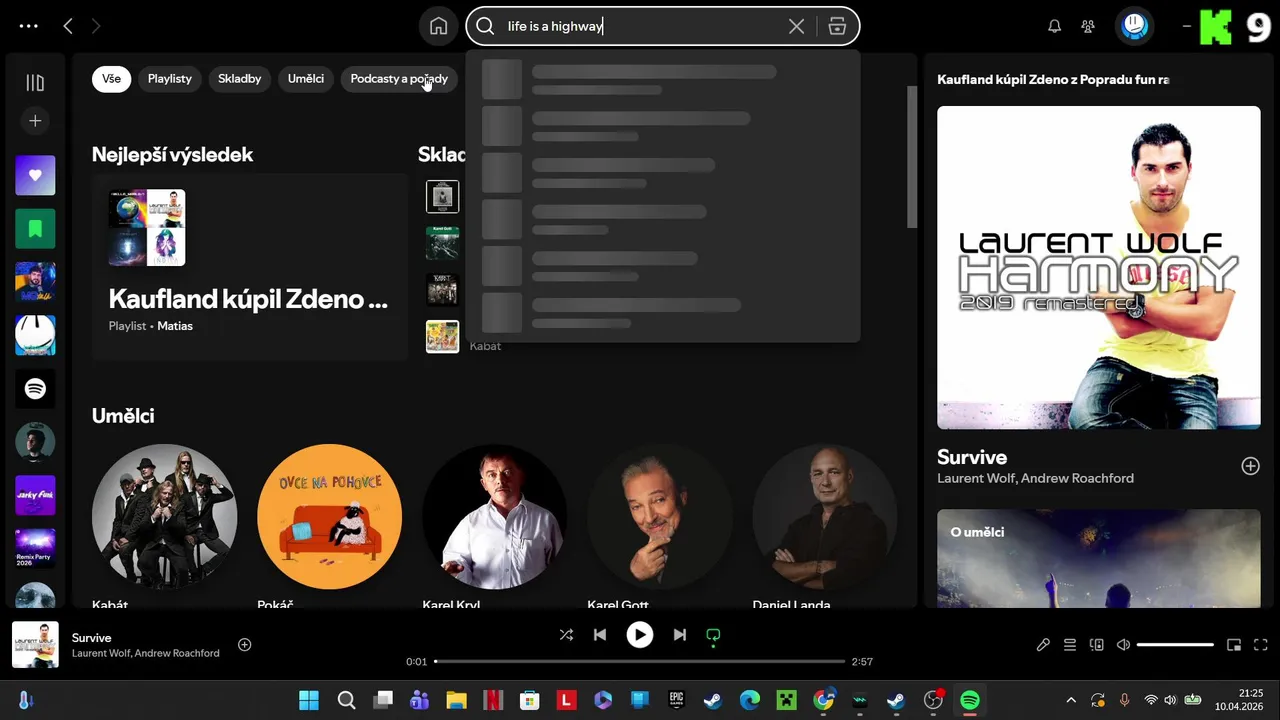Viewport: 1280px width, 720px height.
Task: Go forward with the right arrow
Action: [x=96, y=26]
